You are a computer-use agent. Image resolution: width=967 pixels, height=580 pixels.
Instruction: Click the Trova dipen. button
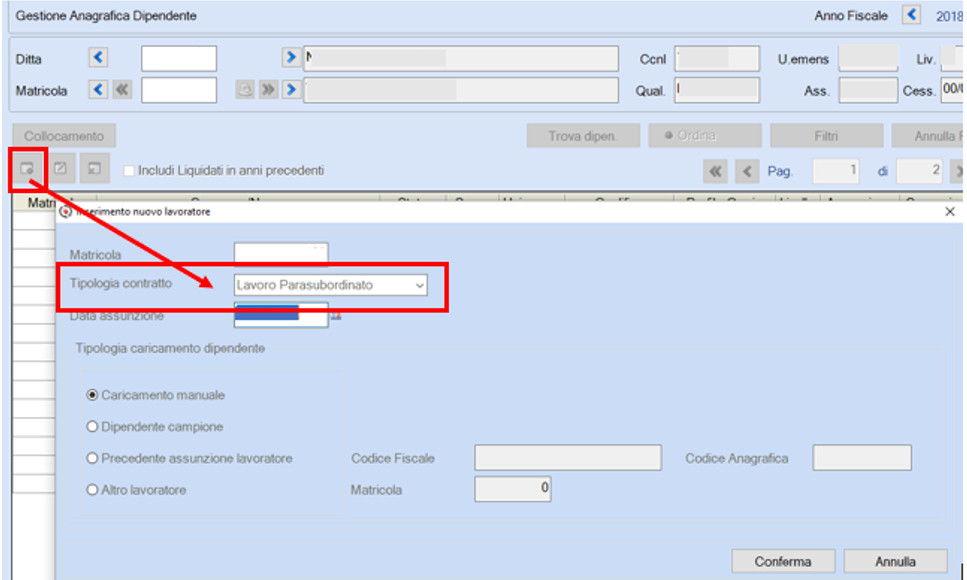[x=583, y=136]
